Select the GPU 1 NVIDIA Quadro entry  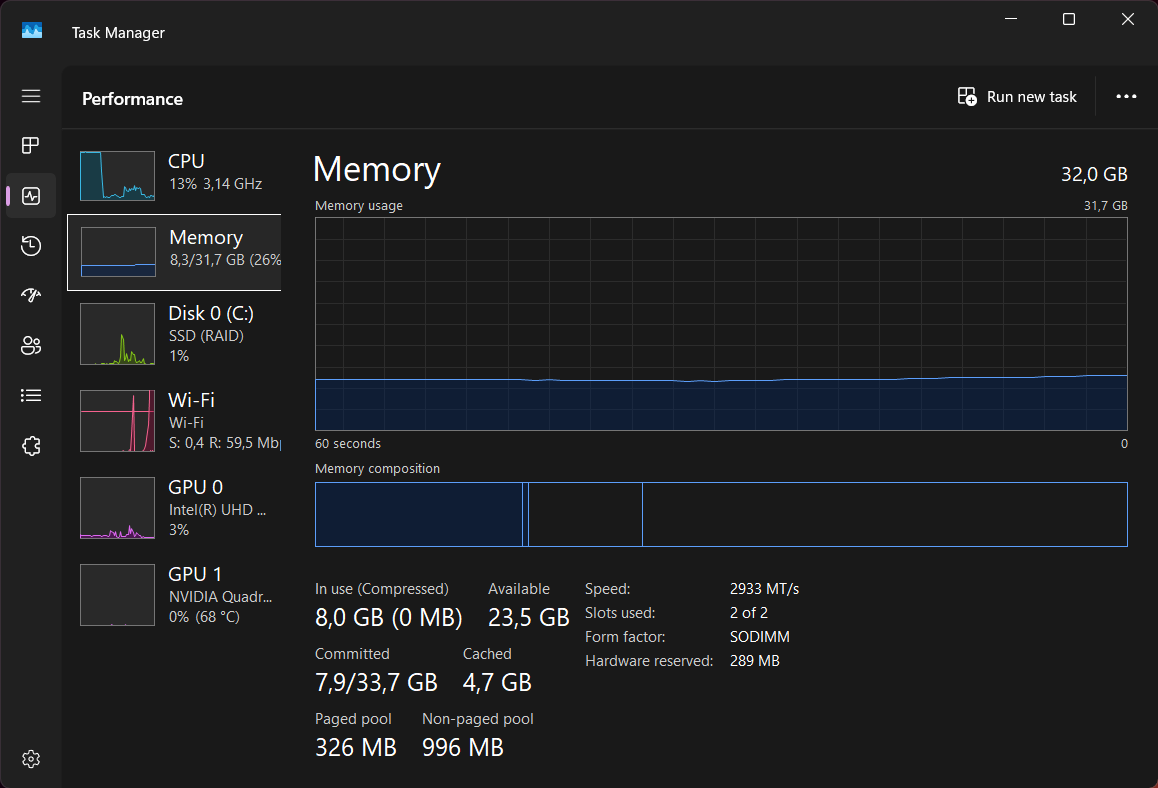click(174, 595)
